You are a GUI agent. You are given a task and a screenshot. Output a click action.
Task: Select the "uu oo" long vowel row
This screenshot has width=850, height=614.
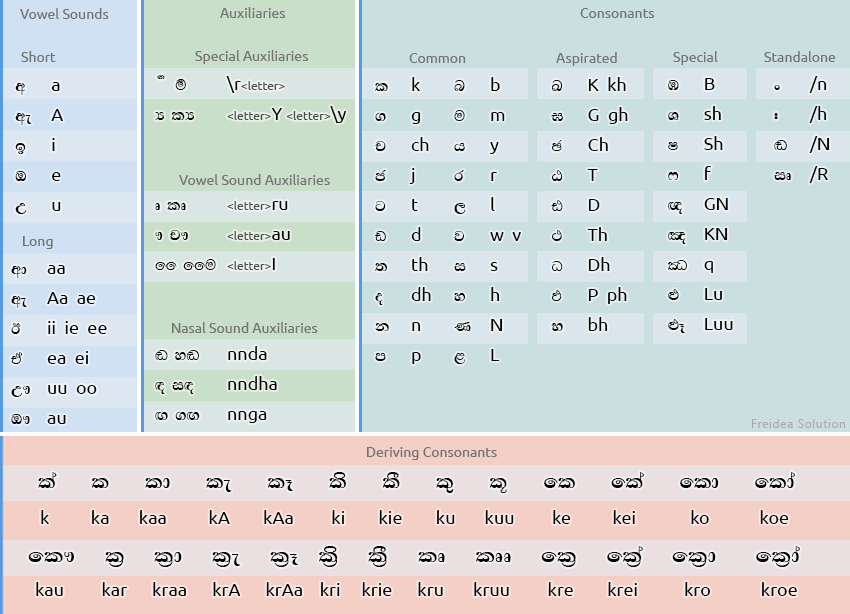[x=70, y=388]
